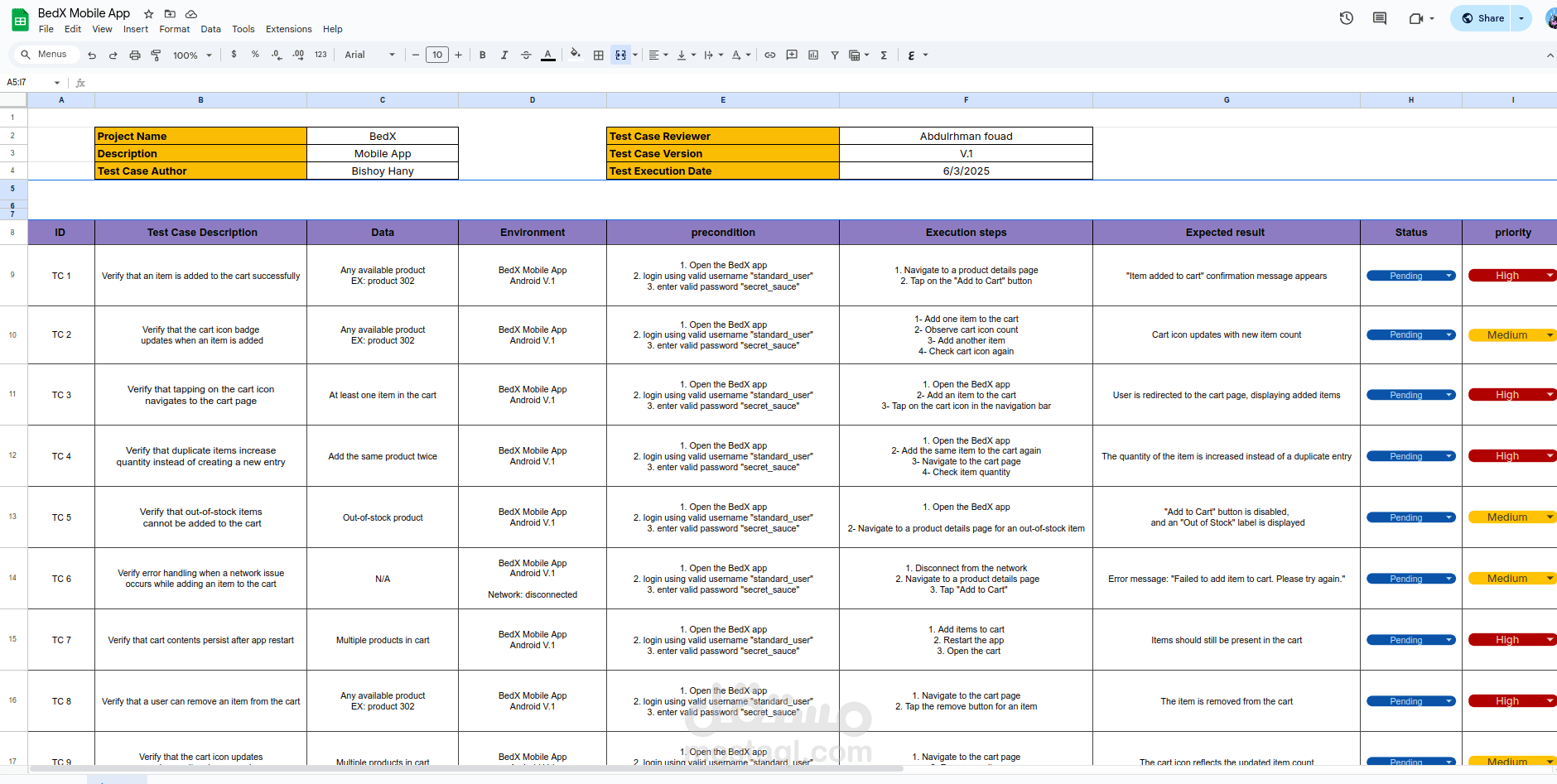Open the View menu

tap(103, 29)
